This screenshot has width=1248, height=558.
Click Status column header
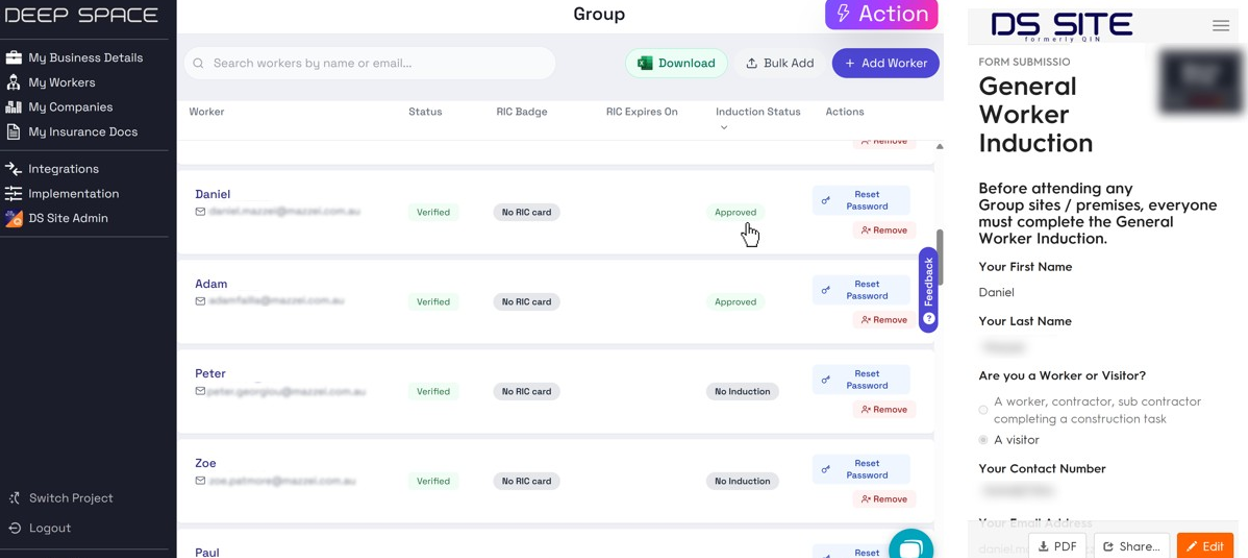(425, 112)
